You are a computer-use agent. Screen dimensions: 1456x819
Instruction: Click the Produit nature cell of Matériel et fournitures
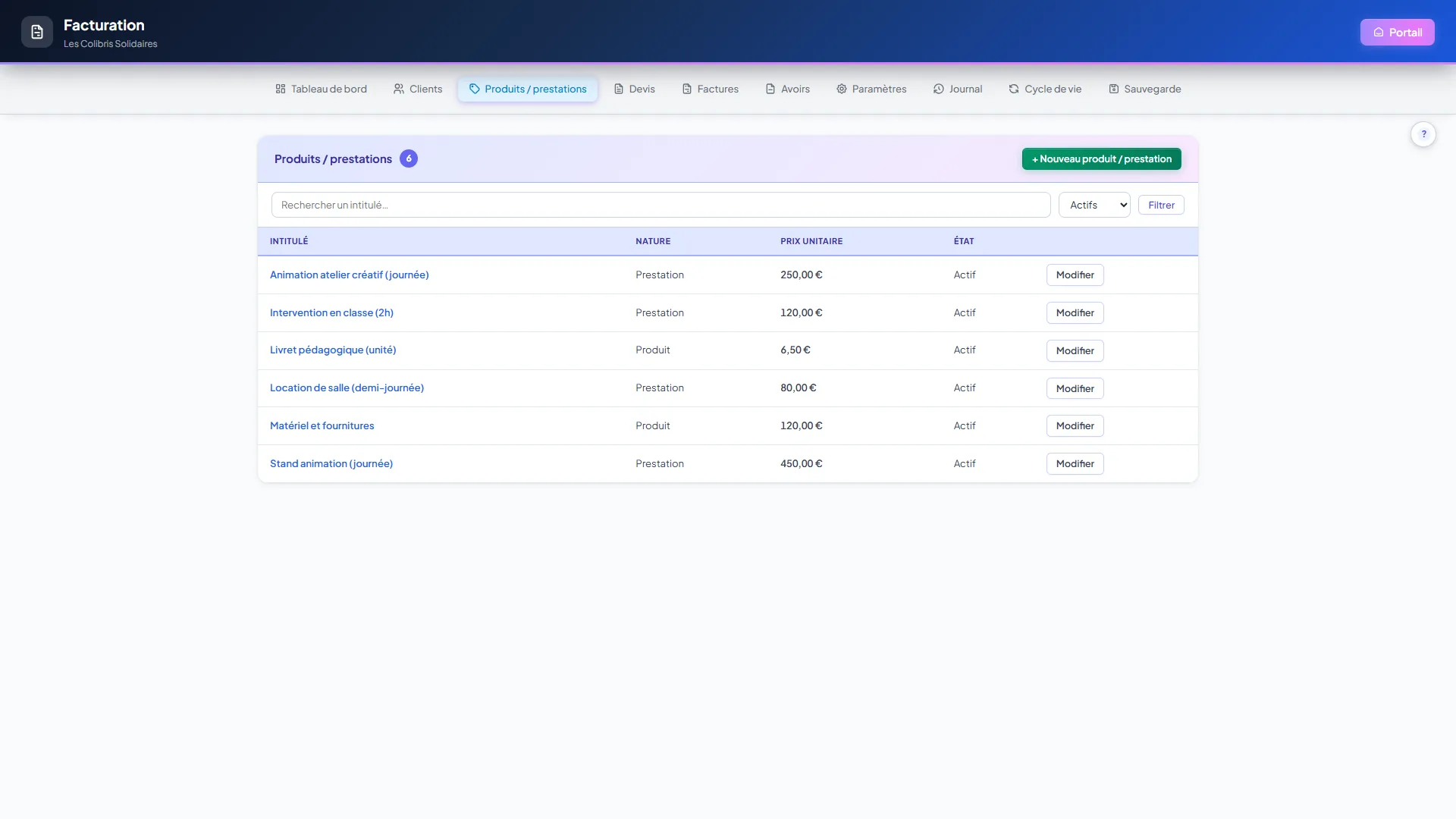652,425
